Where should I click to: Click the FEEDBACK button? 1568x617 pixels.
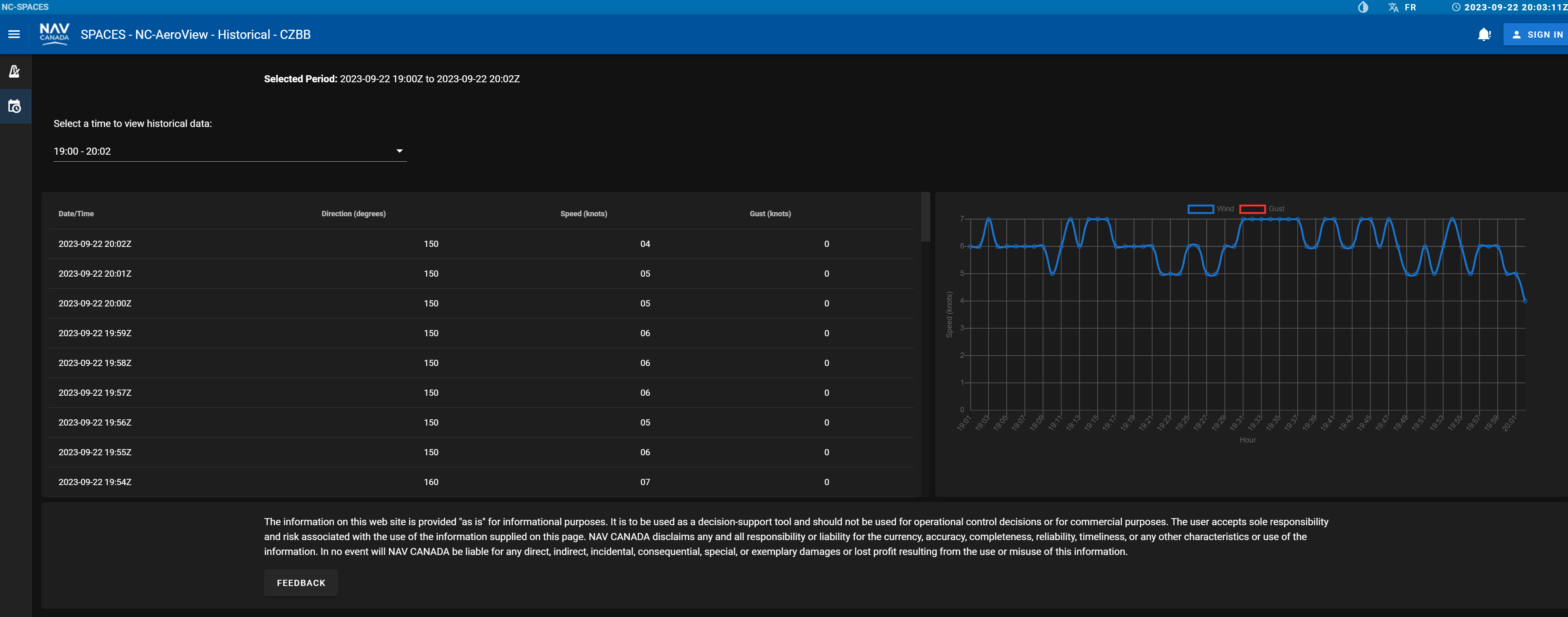tap(301, 583)
